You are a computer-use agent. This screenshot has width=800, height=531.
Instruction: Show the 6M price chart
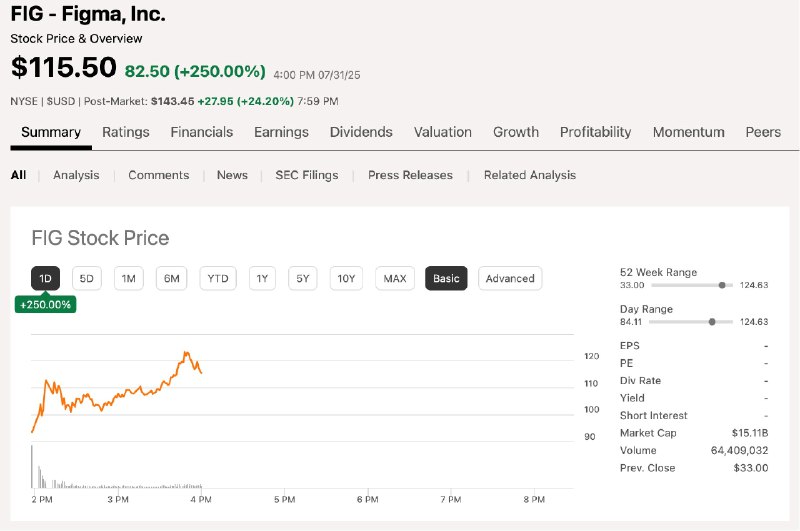(171, 279)
